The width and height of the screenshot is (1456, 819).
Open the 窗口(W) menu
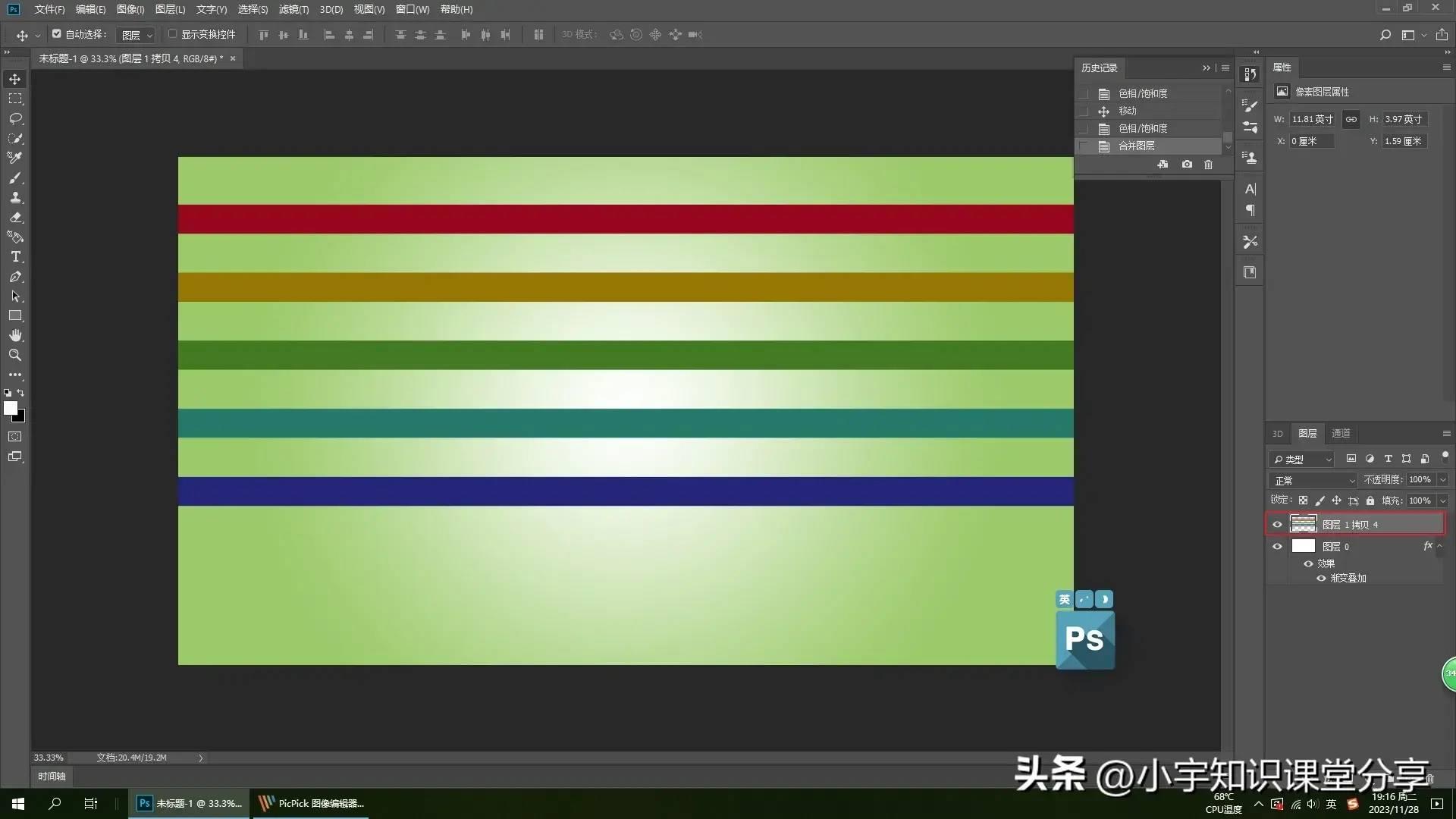click(413, 9)
